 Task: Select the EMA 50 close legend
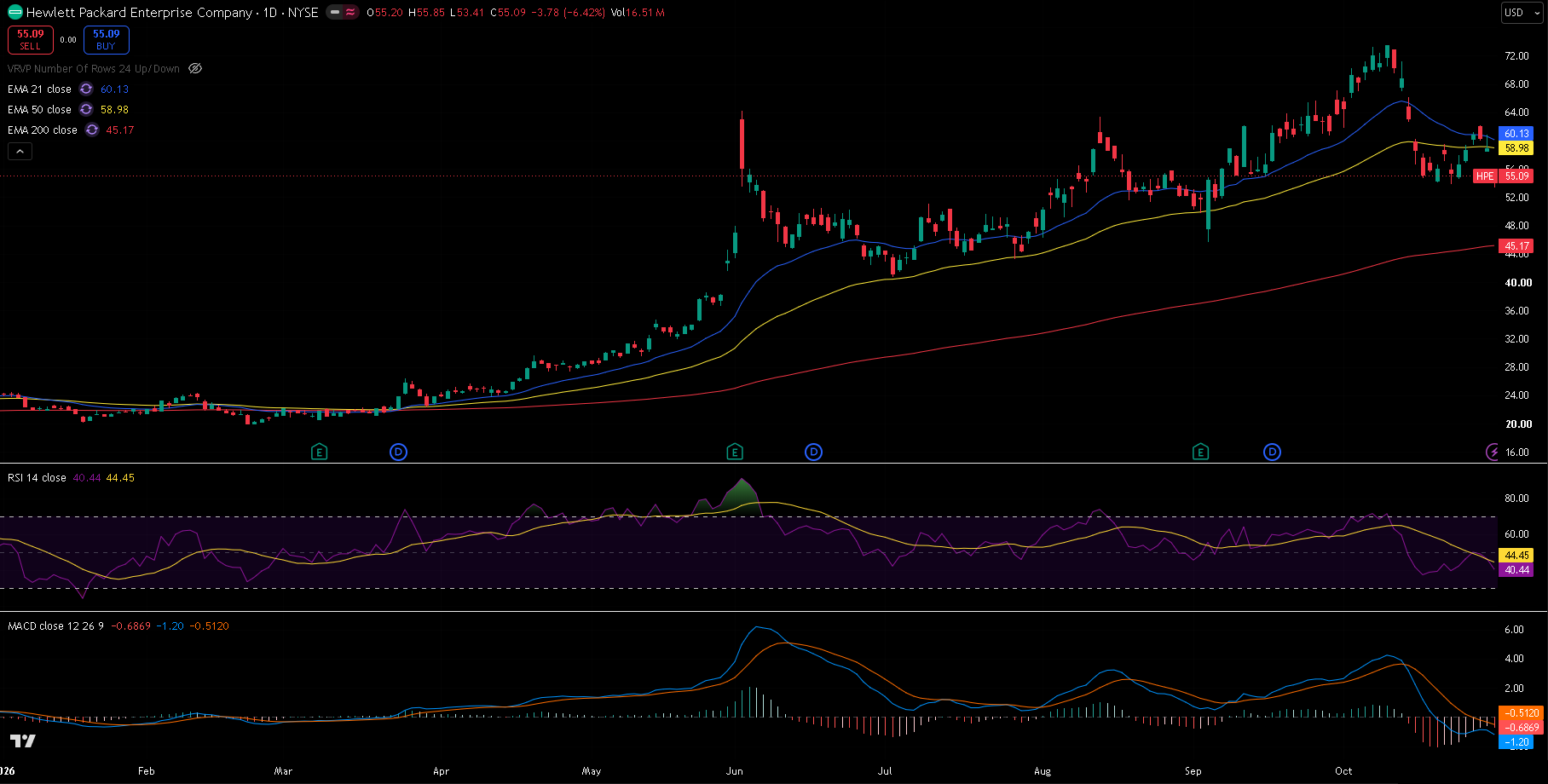[x=39, y=109]
